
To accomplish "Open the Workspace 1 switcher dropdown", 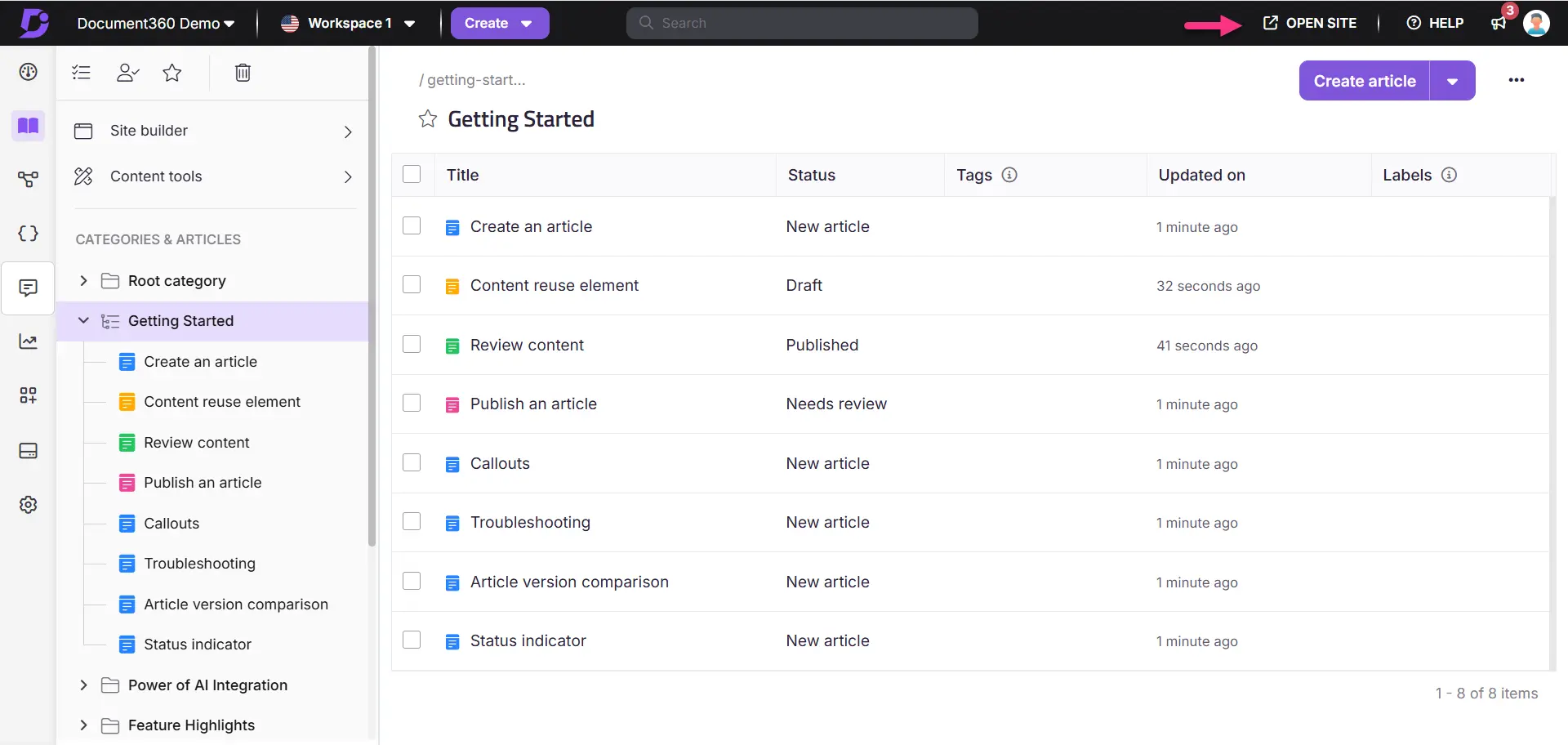I will click(349, 23).
